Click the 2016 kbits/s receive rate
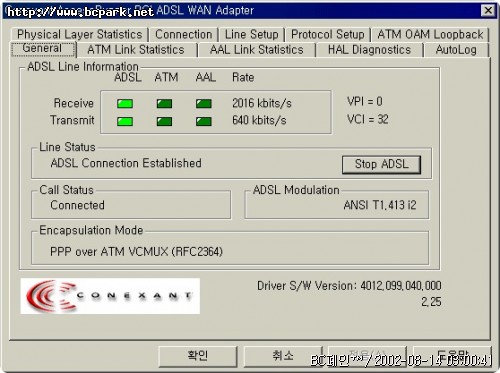 click(x=262, y=103)
